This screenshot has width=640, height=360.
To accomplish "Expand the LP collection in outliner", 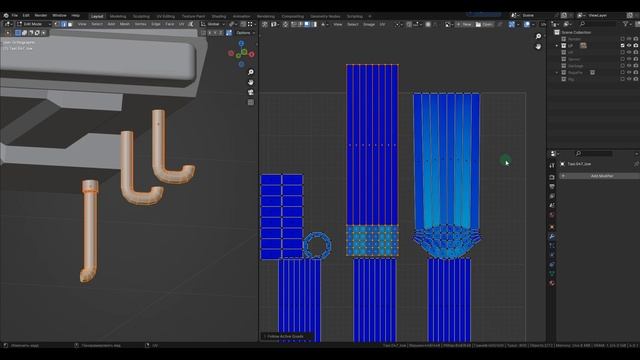I will point(557,46).
